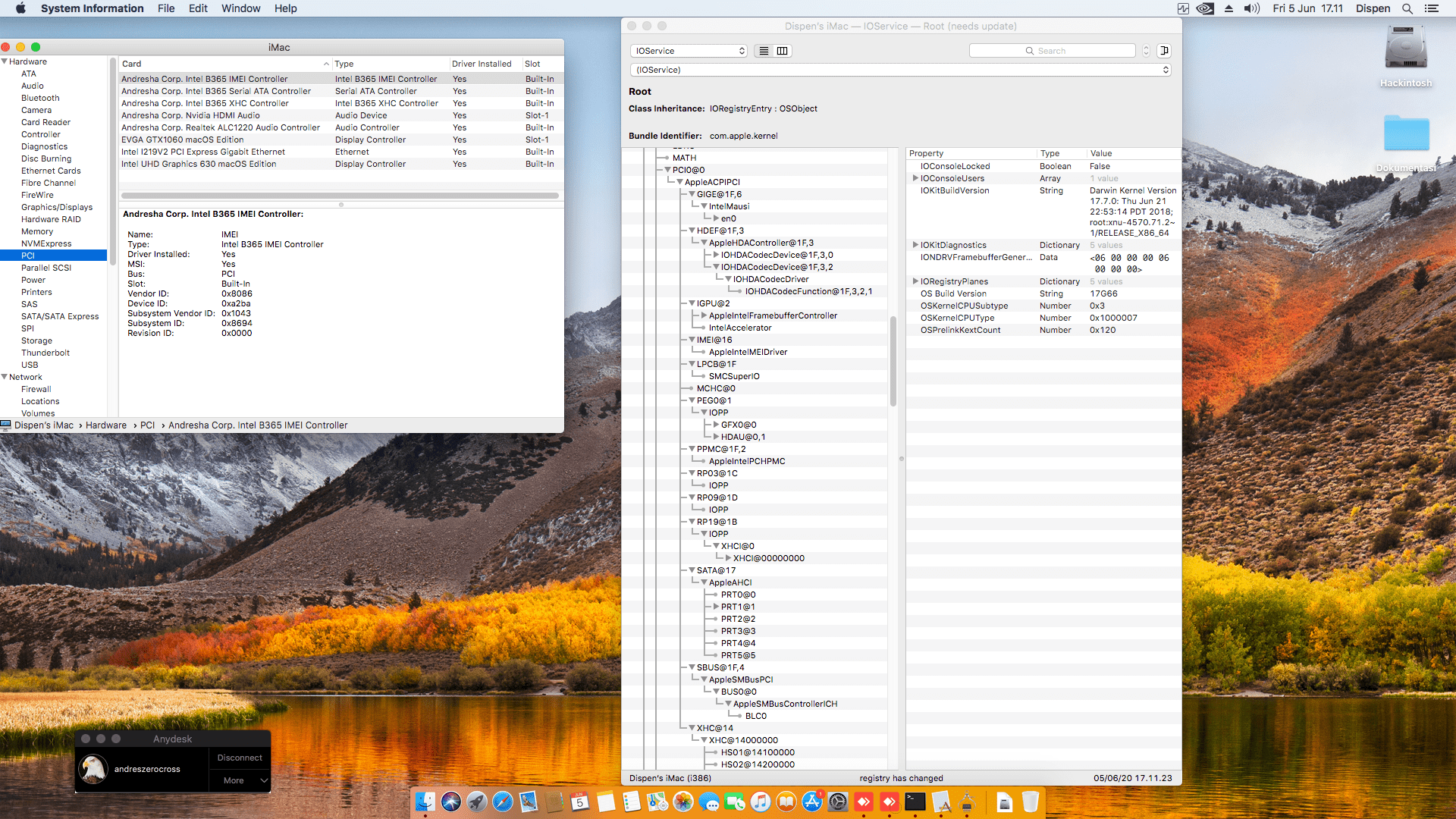Switch to list view in IORegistryExplorer
Viewport: 1456px width, 819px height.
(764, 51)
